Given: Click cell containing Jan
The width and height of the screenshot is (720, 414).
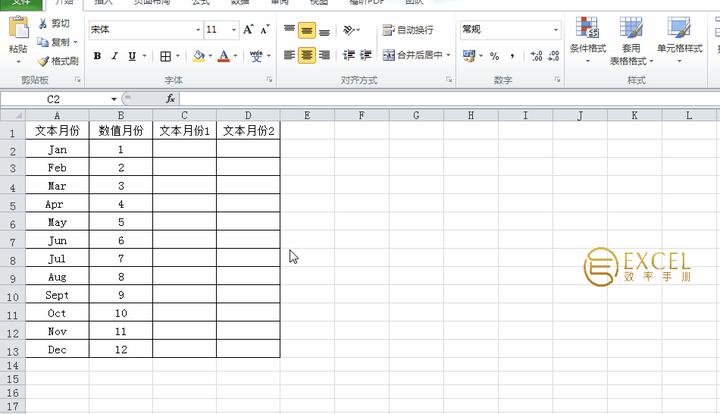Looking at the screenshot, I should (x=57, y=149).
